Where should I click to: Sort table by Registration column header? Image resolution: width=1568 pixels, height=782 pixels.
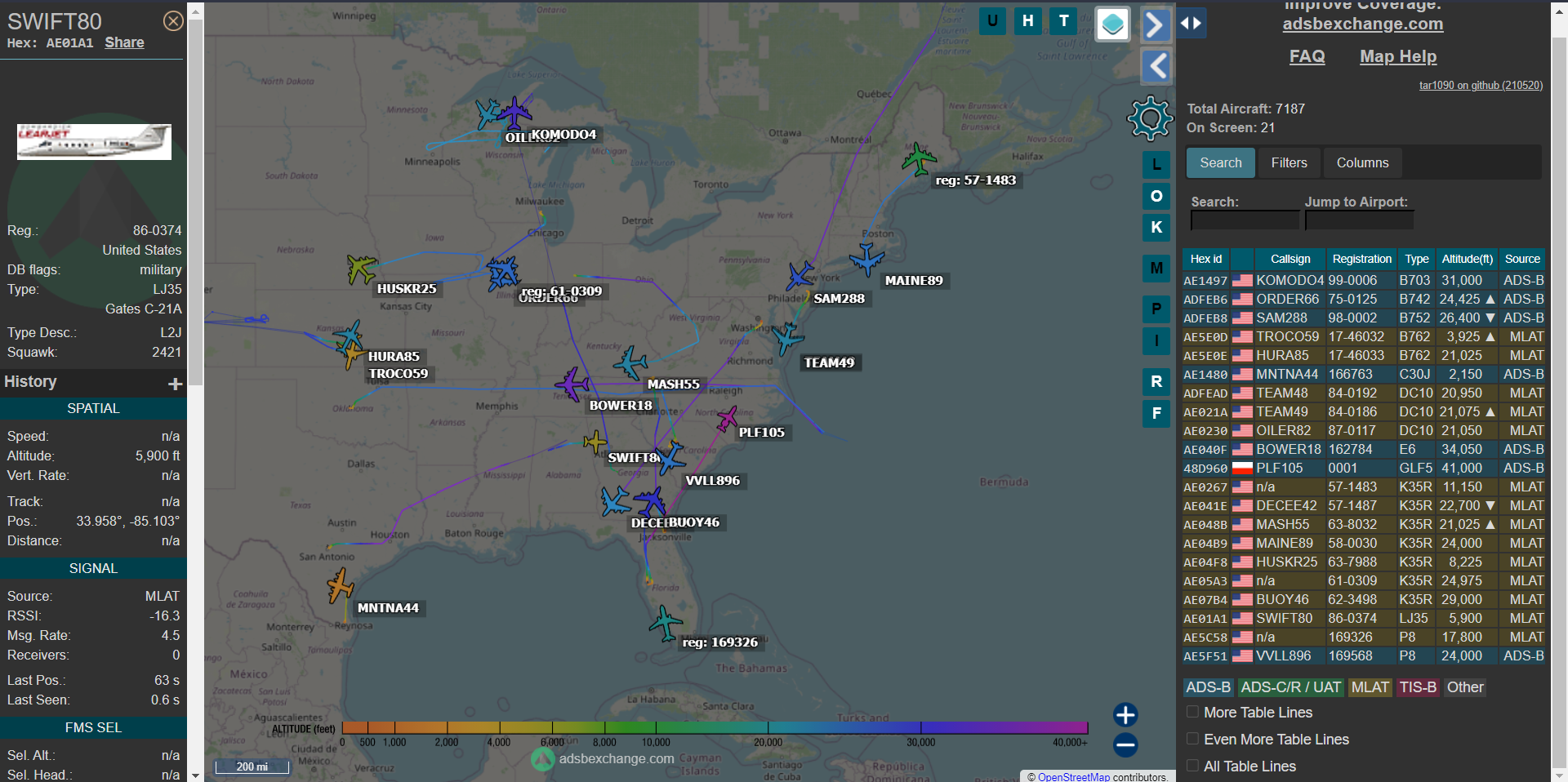(1361, 259)
